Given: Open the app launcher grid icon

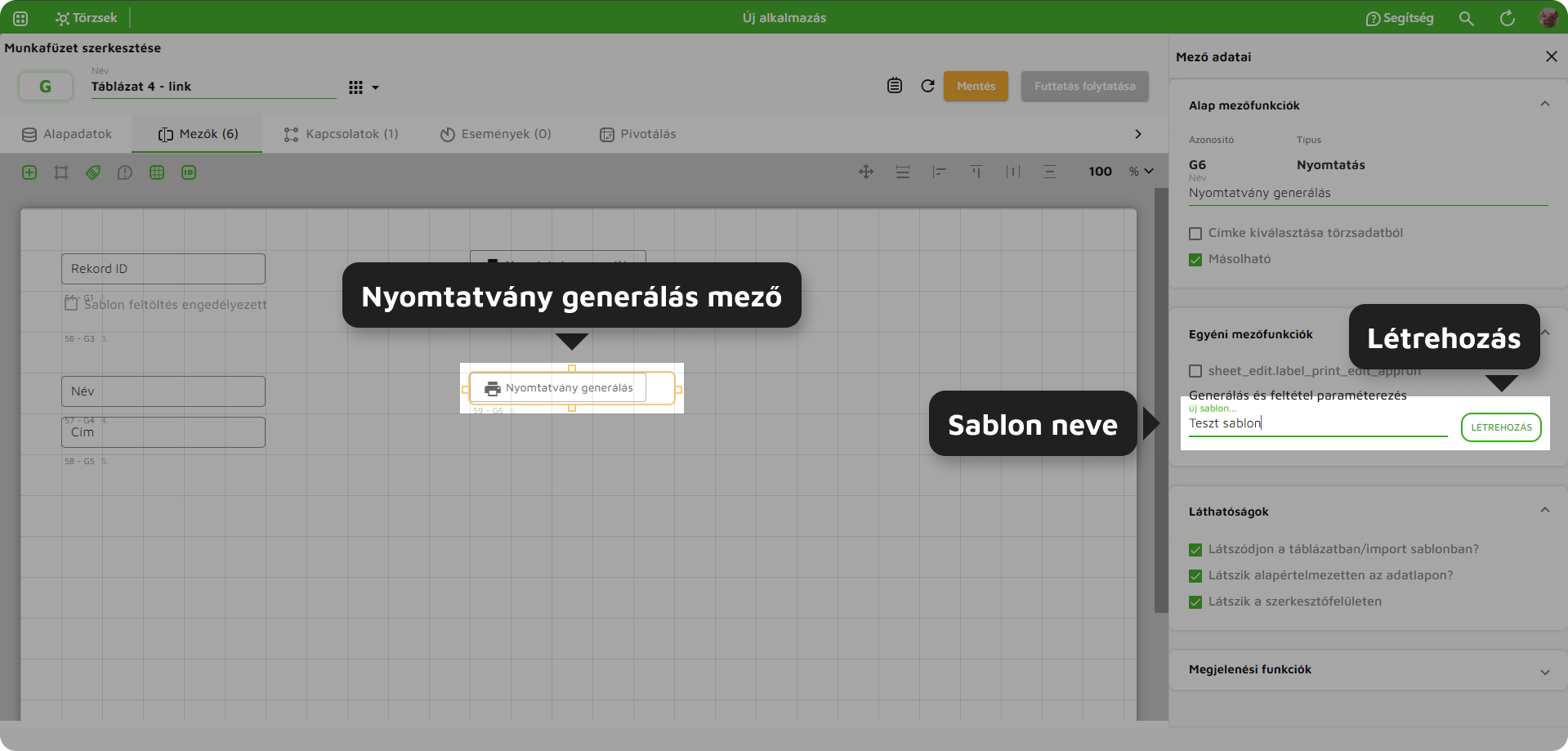Looking at the screenshot, I should (20, 18).
